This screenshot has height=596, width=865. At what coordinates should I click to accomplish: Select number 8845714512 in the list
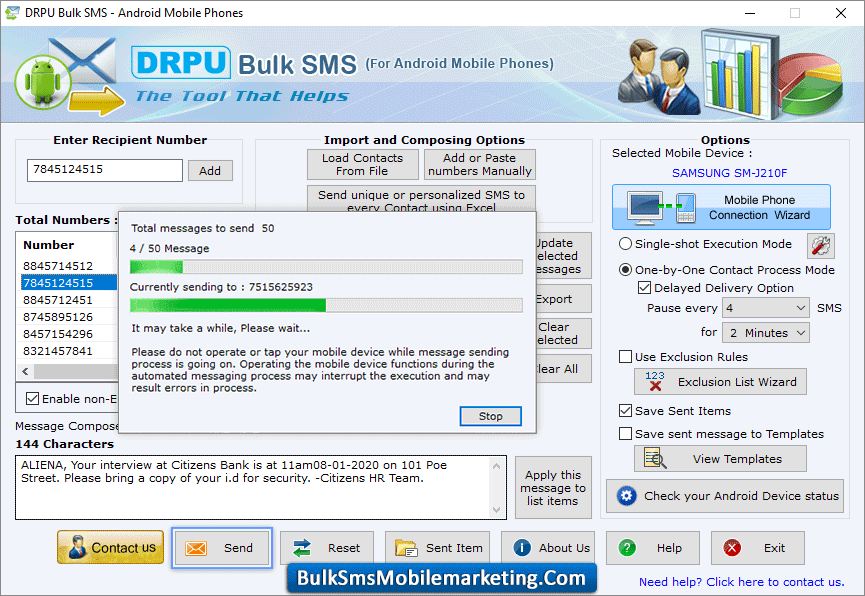tap(58, 265)
